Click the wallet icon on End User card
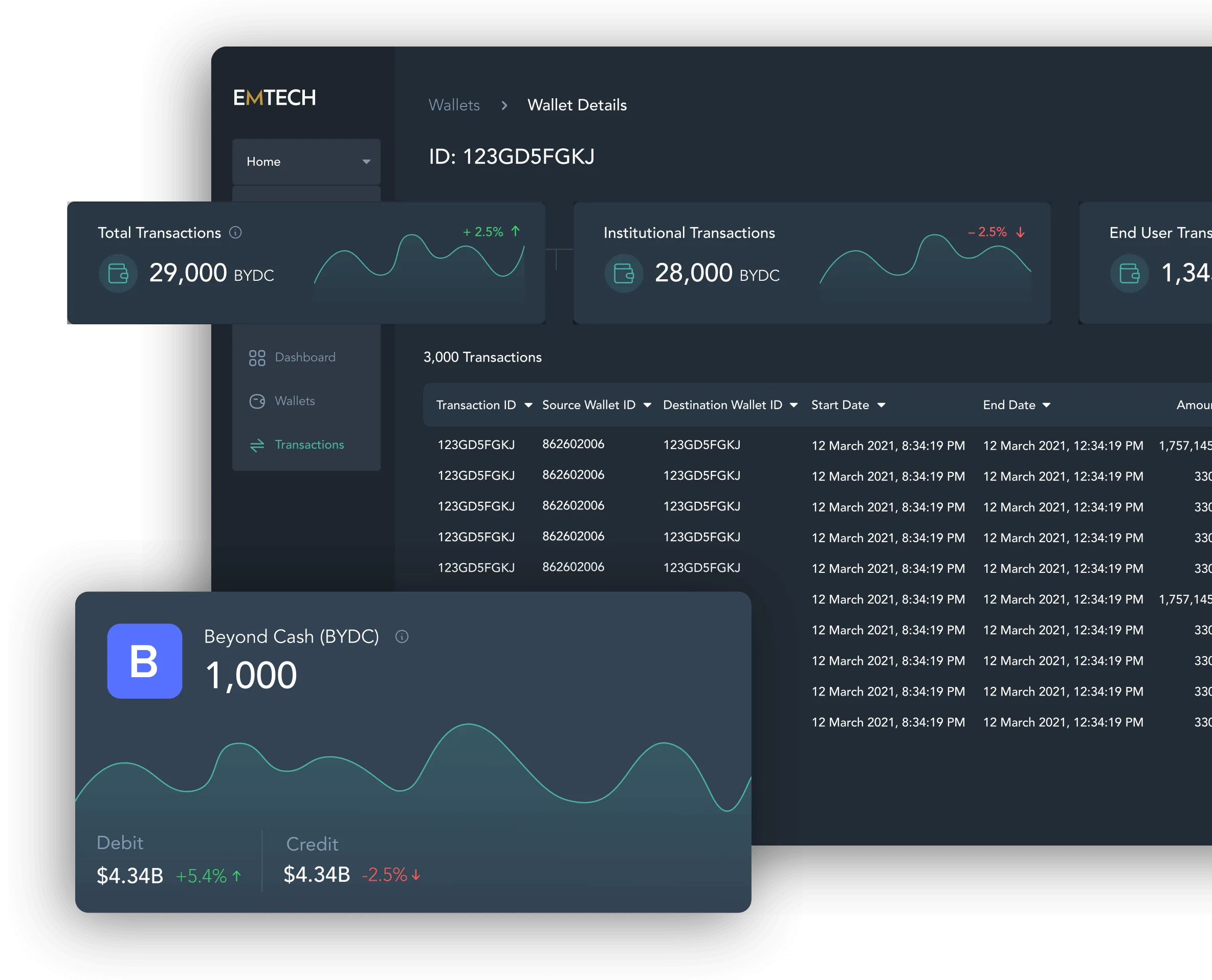 click(x=1130, y=274)
